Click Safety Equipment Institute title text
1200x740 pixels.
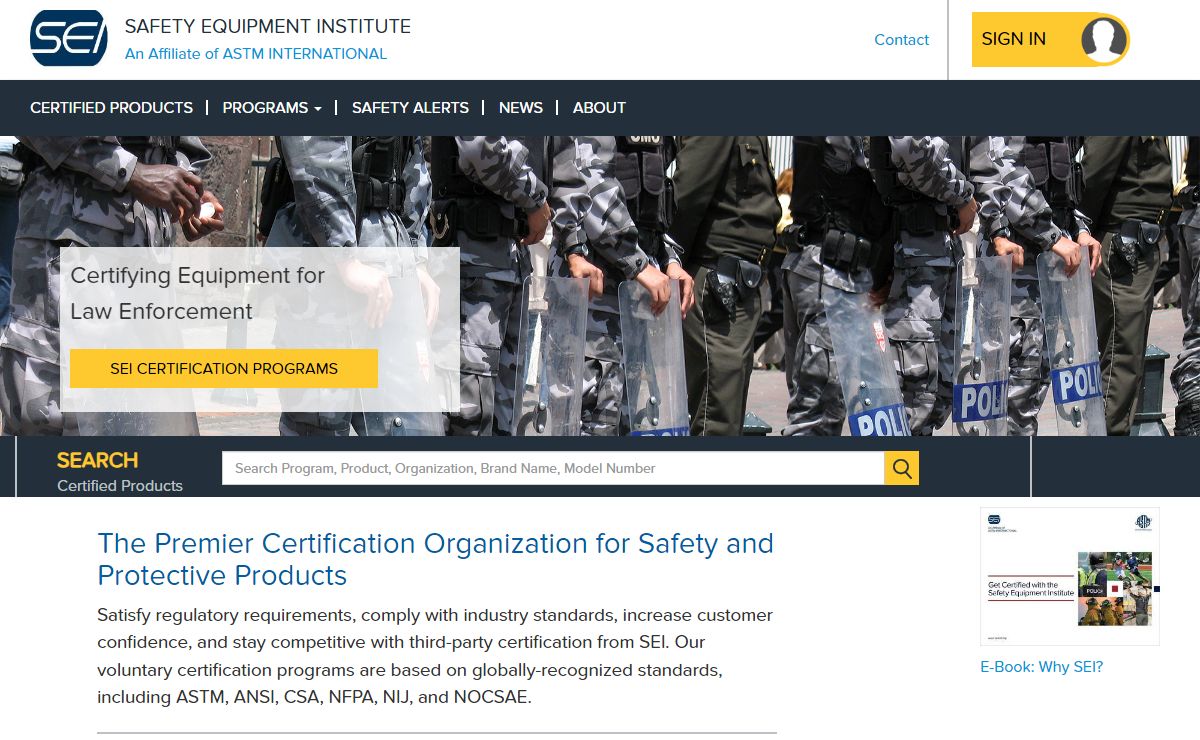tap(268, 26)
